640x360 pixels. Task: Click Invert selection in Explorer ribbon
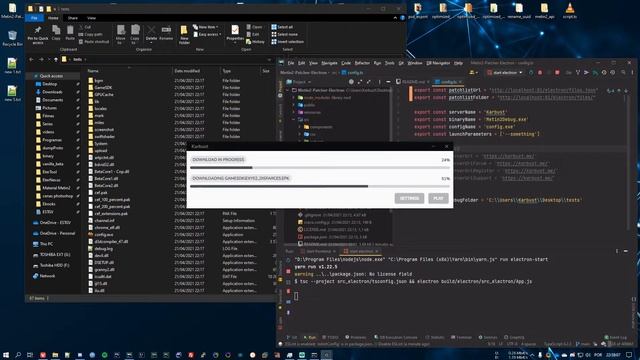click(x=287, y=42)
